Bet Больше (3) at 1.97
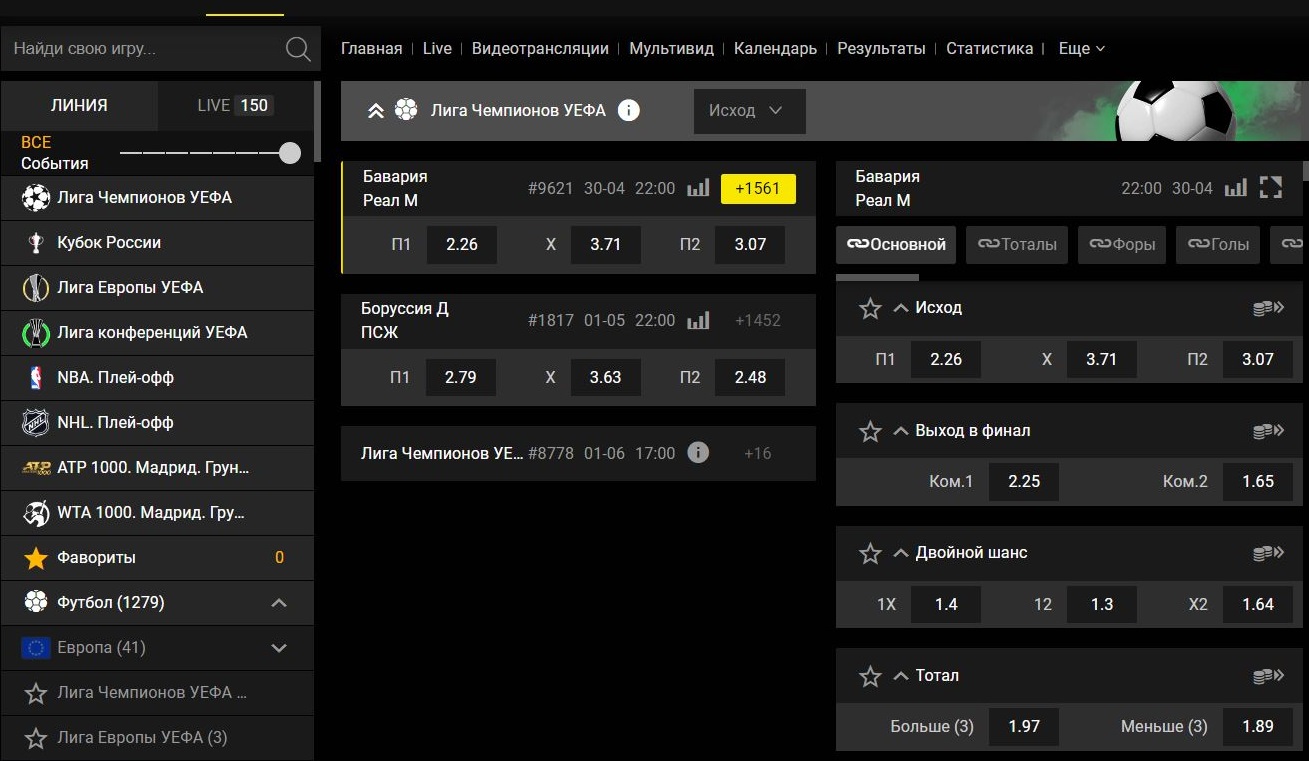1309x761 pixels. pos(1024,726)
